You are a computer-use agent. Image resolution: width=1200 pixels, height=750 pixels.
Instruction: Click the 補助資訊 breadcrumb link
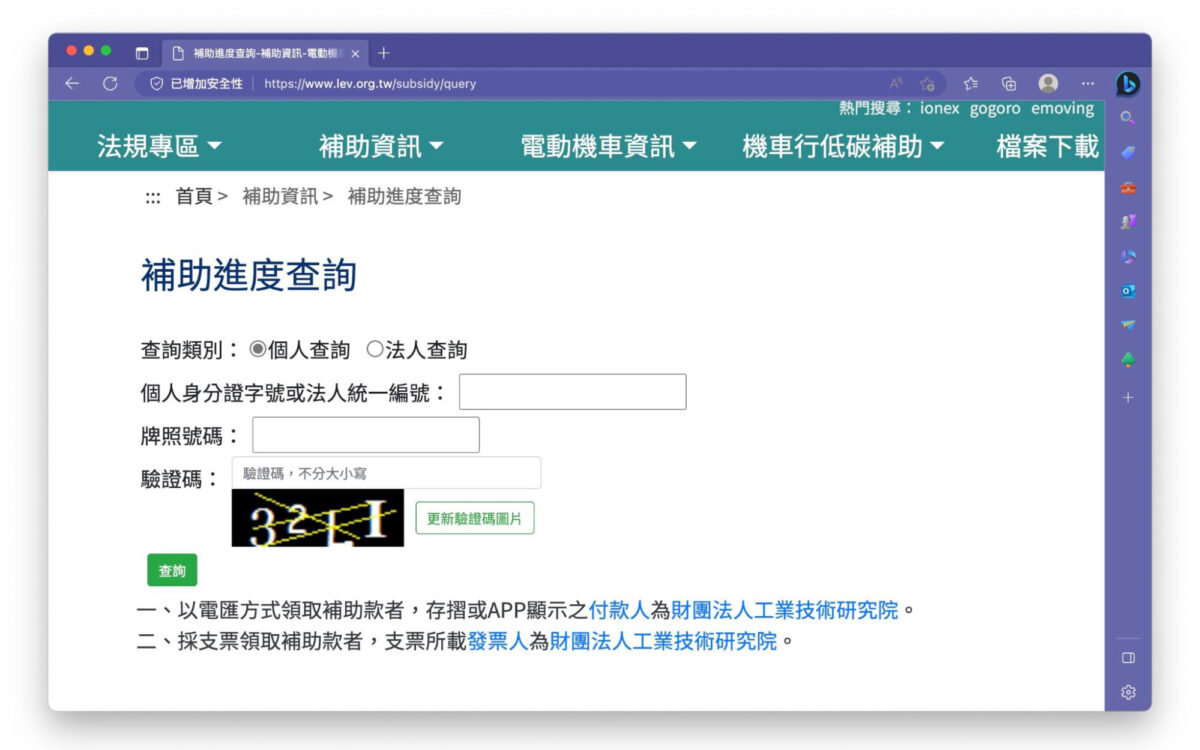pyautogui.click(x=281, y=197)
